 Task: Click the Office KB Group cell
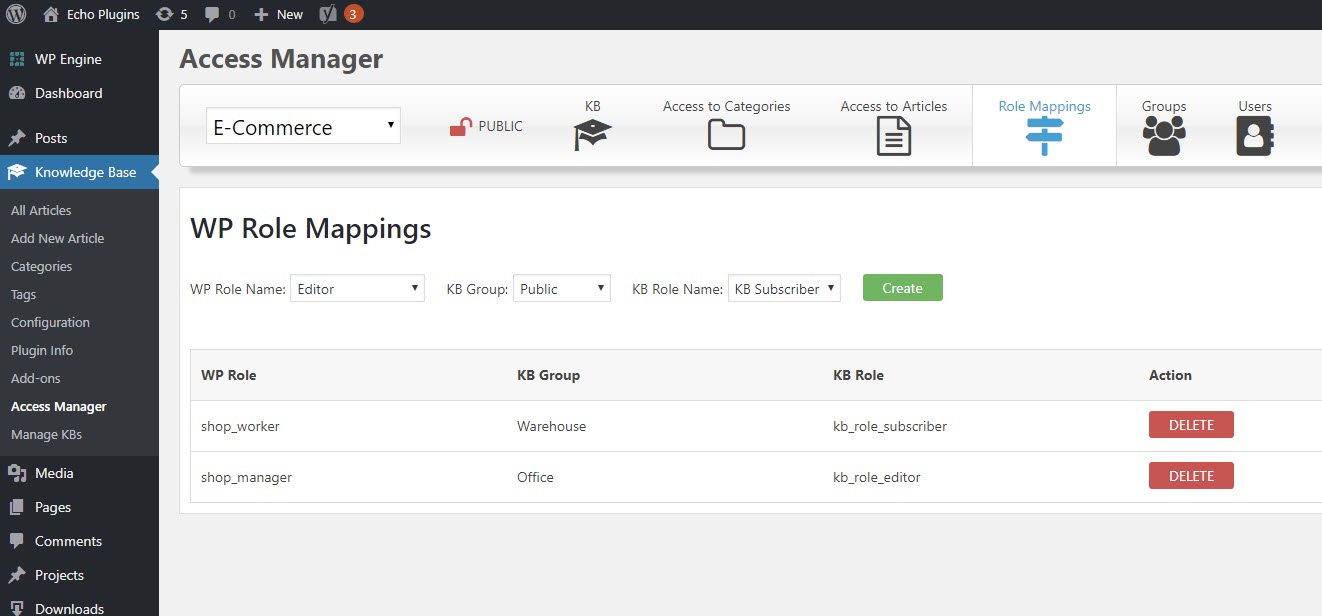tap(535, 477)
